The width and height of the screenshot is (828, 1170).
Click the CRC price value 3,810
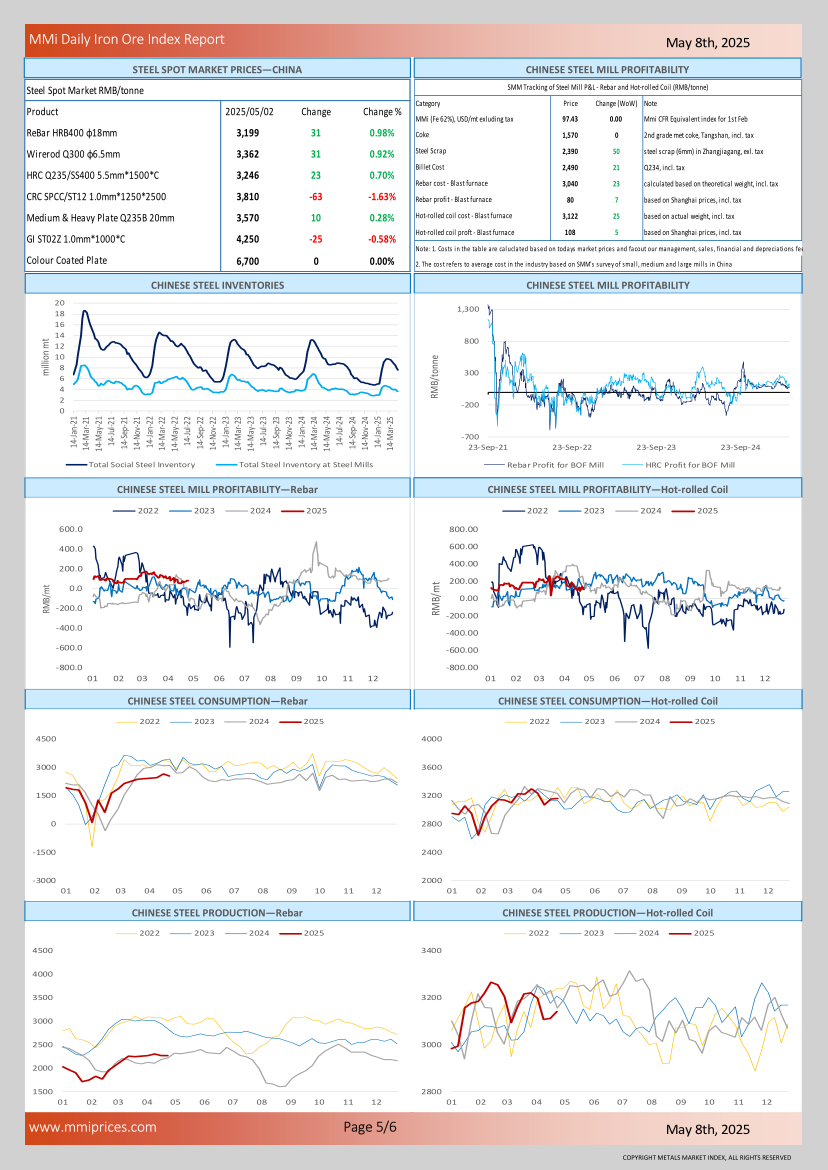pyautogui.click(x=248, y=197)
